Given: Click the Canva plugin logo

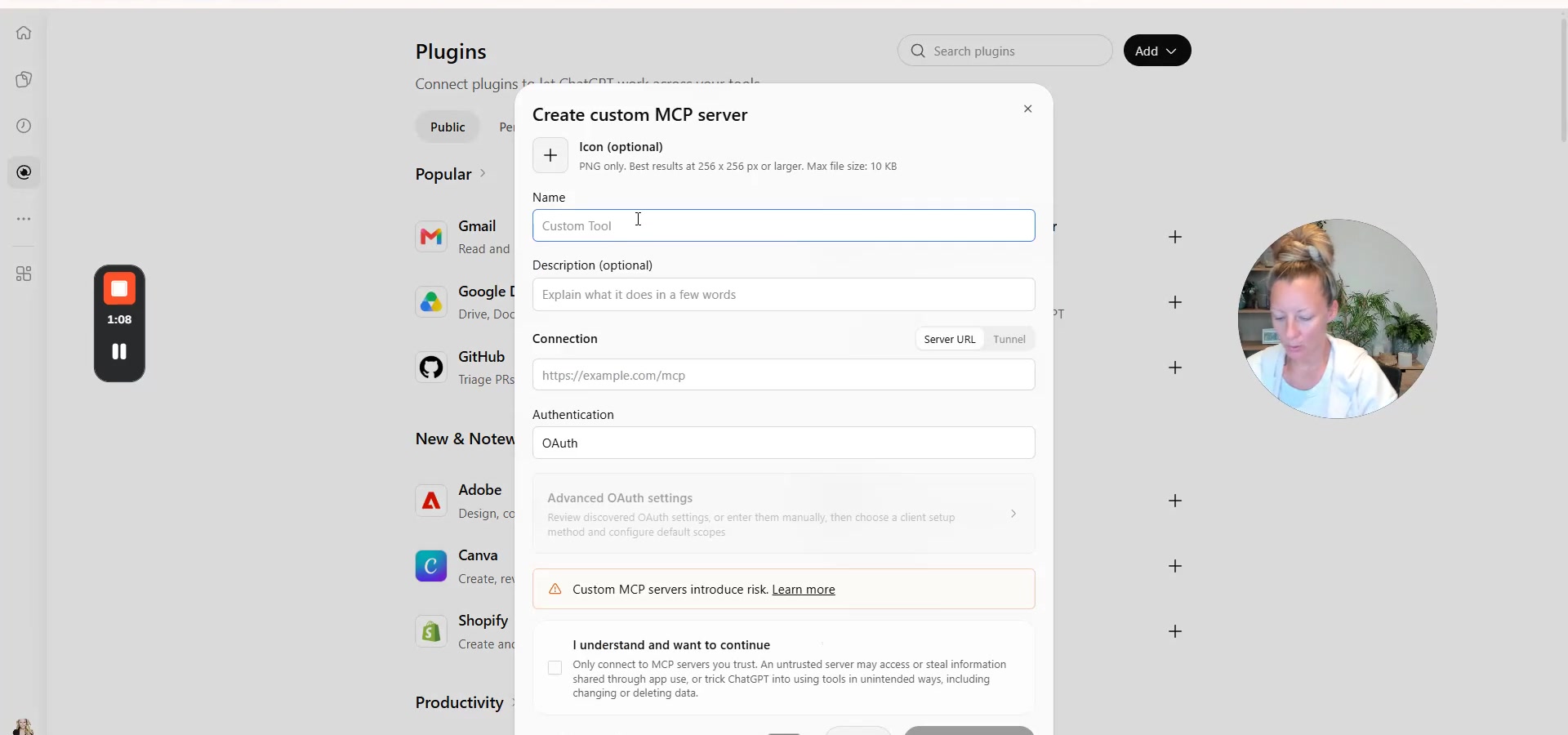Looking at the screenshot, I should tap(431, 566).
